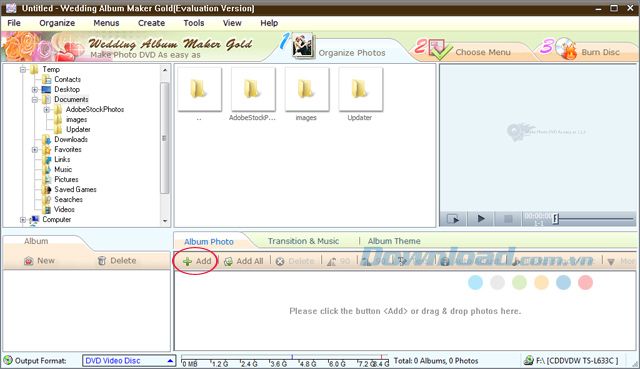The image size is (640, 369).
Task: Open the Organize menu
Action: tap(57, 23)
